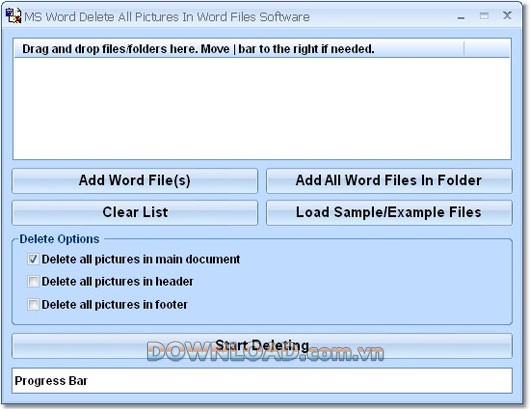Click the Drag and drop column header

239,49
